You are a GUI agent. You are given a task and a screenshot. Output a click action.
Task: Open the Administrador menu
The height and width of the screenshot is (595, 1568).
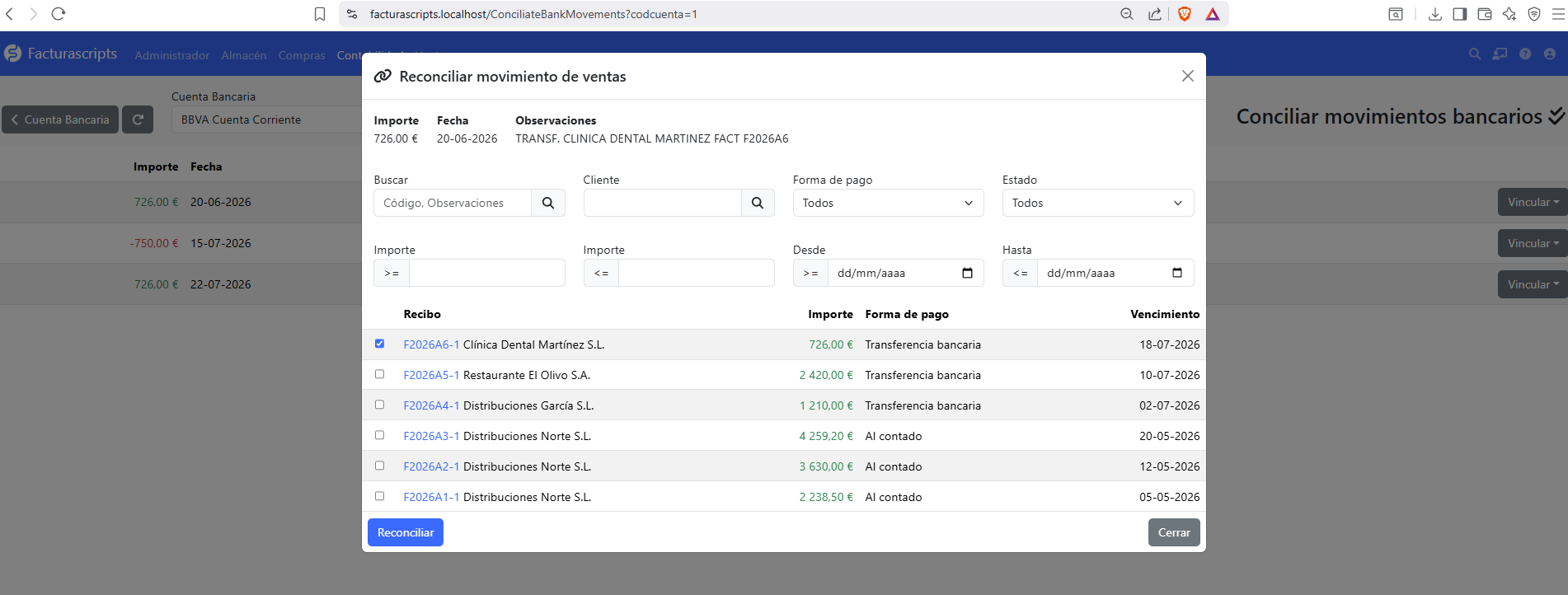click(172, 55)
